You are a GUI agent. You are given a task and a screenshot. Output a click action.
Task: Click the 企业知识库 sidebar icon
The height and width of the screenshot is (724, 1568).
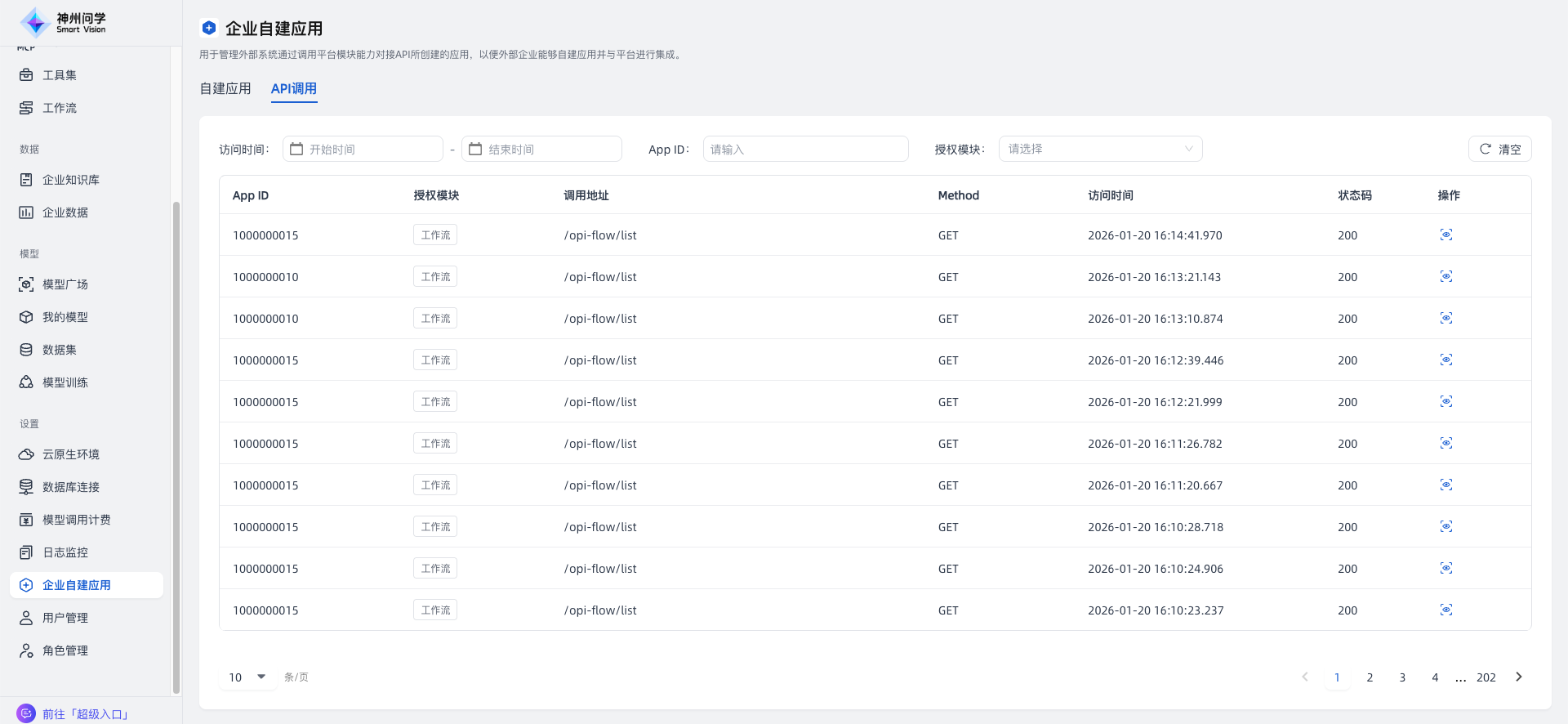pyautogui.click(x=26, y=180)
